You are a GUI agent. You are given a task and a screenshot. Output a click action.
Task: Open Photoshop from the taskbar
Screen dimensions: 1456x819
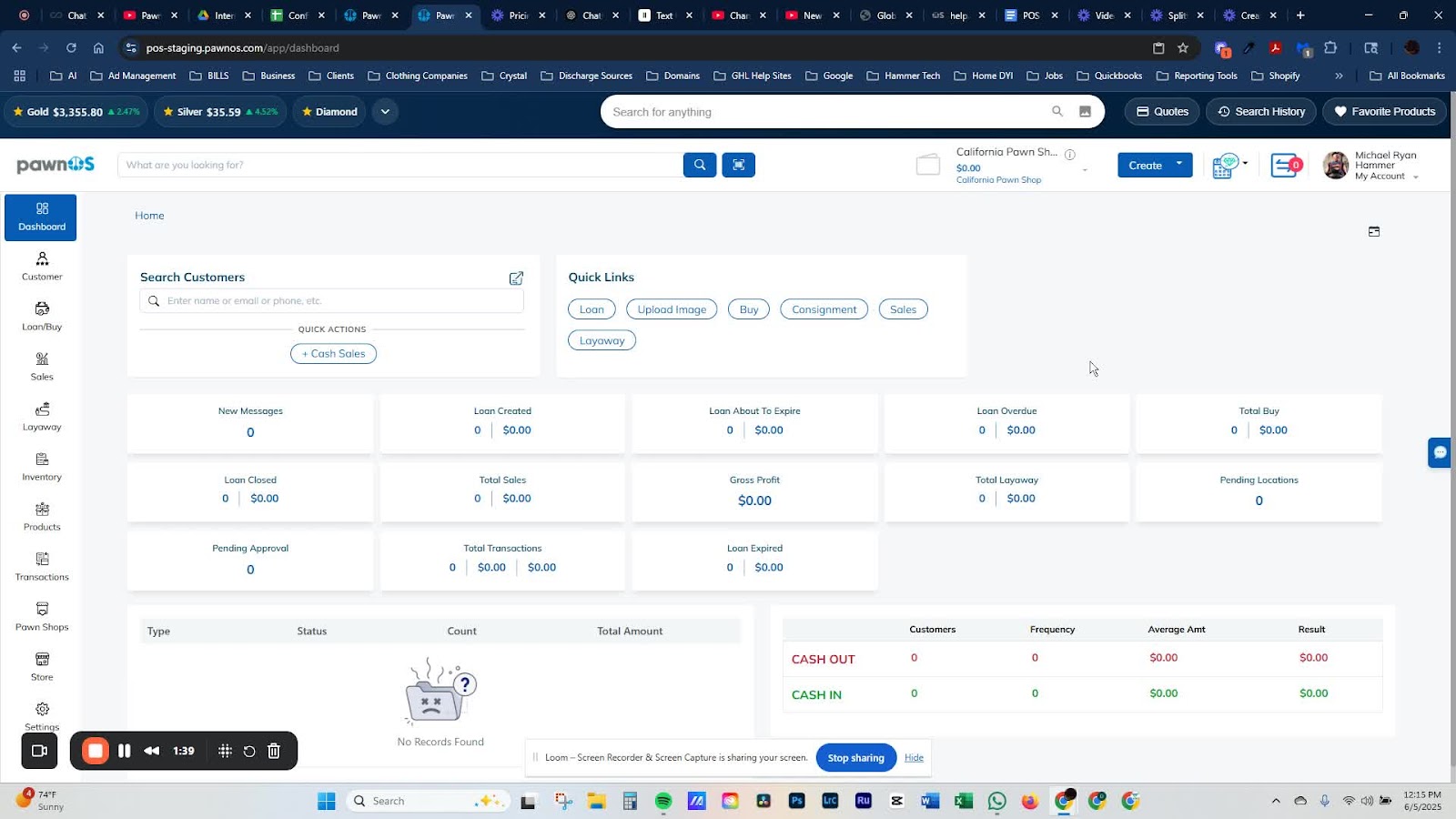797,801
